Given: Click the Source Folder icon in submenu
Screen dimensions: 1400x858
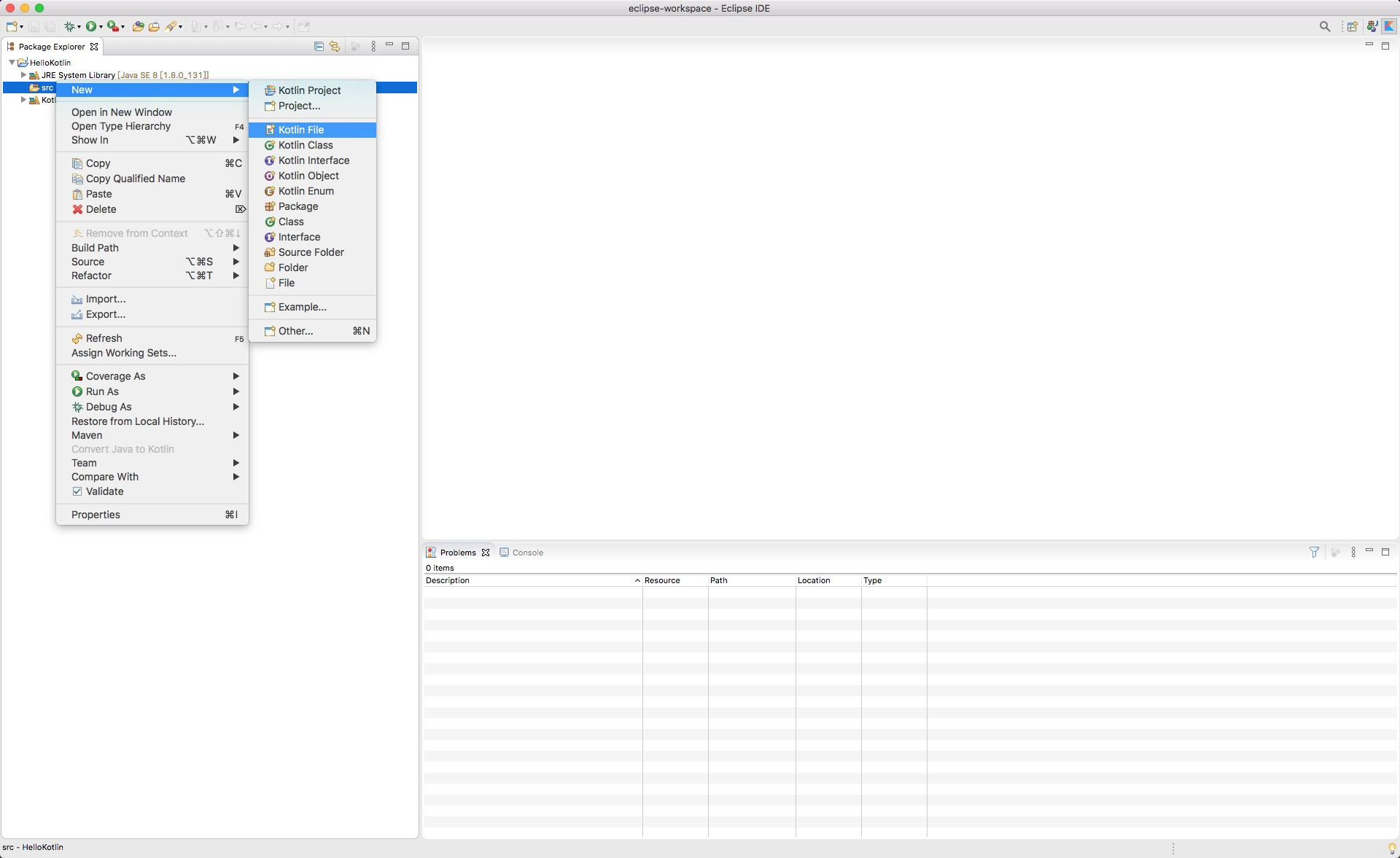Looking at the screenshot, I should click(270, 252).
